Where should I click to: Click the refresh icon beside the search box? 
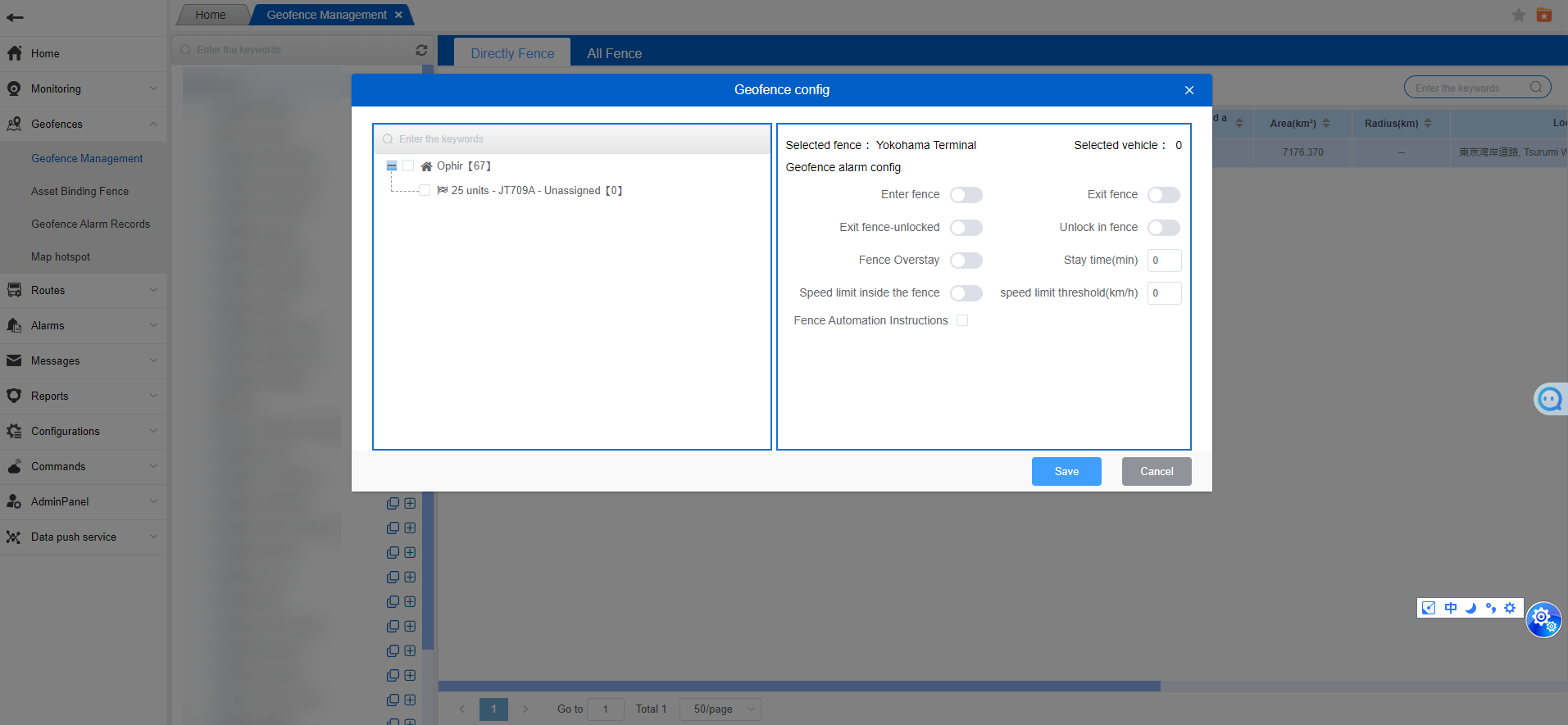click(421, 50)
